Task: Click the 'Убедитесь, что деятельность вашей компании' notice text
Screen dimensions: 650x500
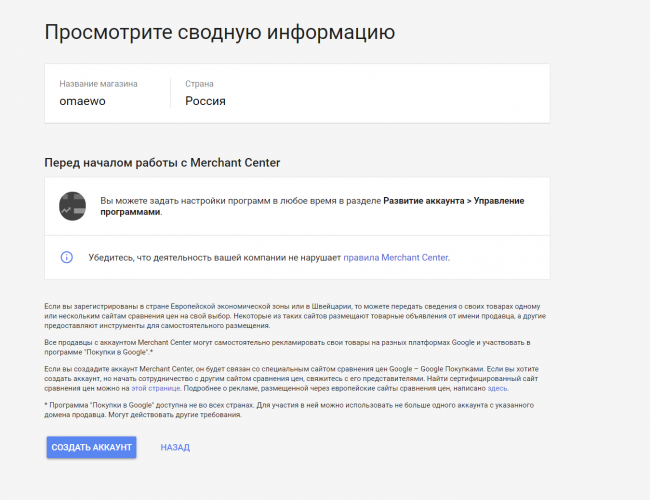Action: click(x=215, y=257)
